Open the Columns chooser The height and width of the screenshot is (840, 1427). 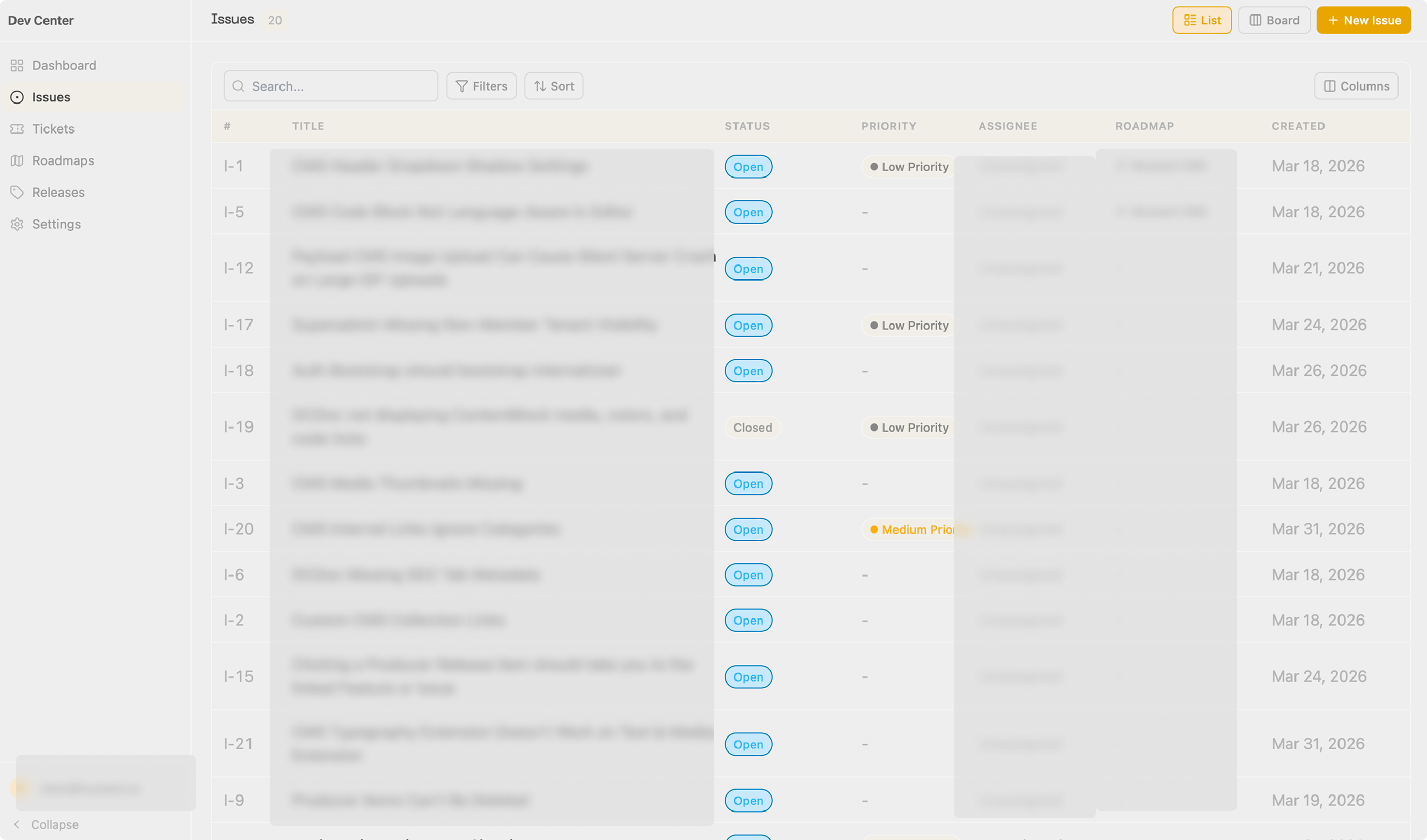(1356, 86)
